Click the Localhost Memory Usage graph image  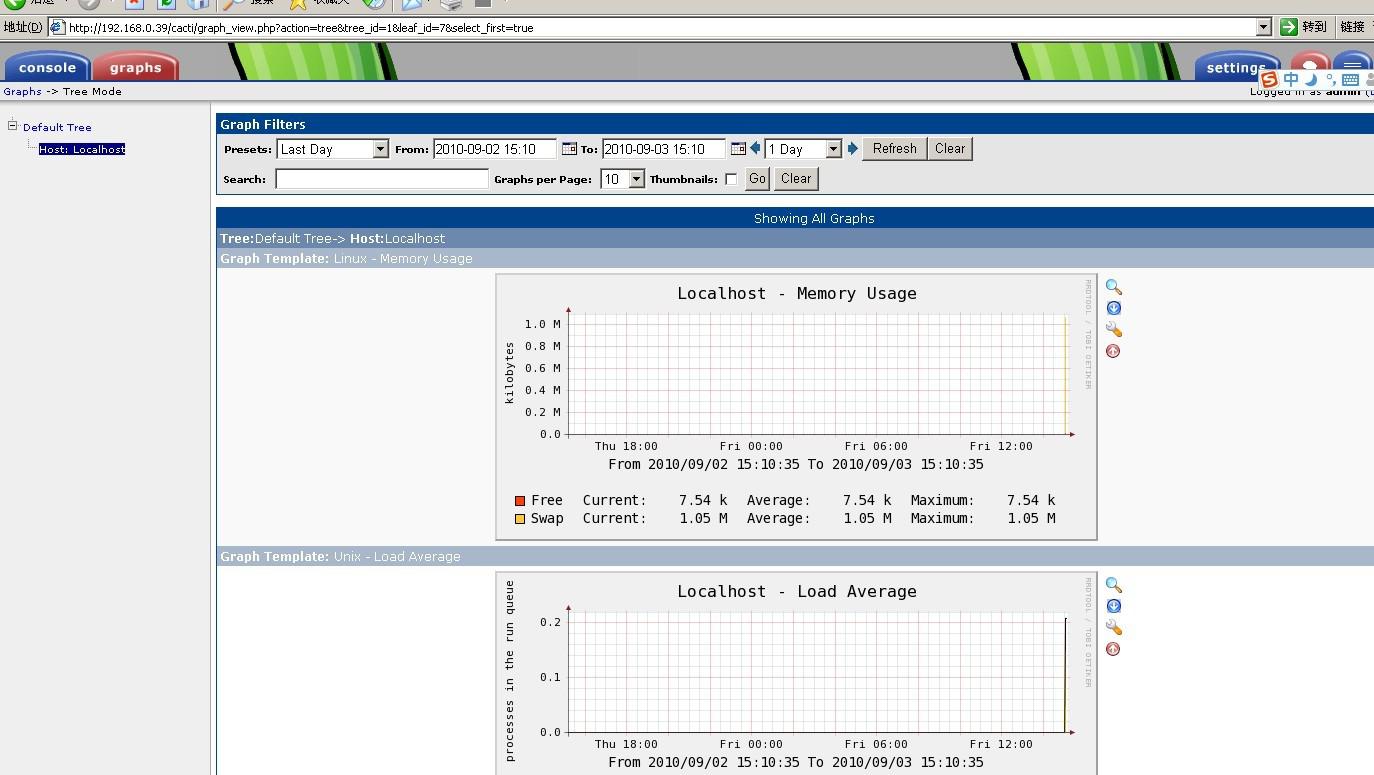click(x=796, y=407)
